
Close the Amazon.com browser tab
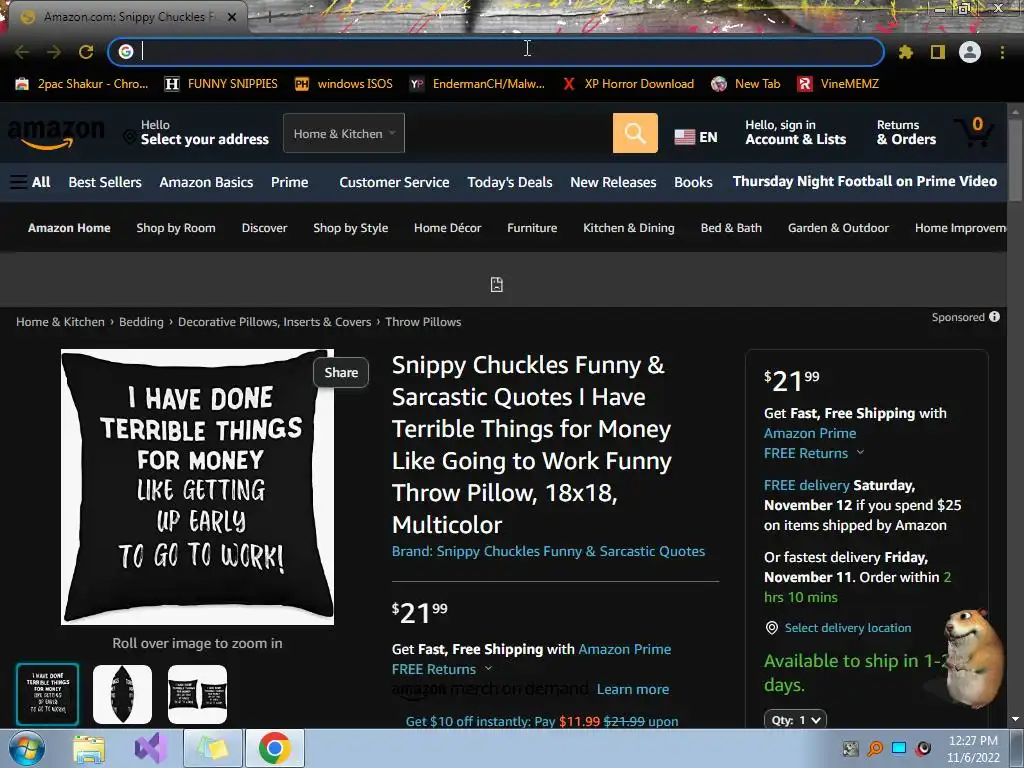[x=232, y=17]
